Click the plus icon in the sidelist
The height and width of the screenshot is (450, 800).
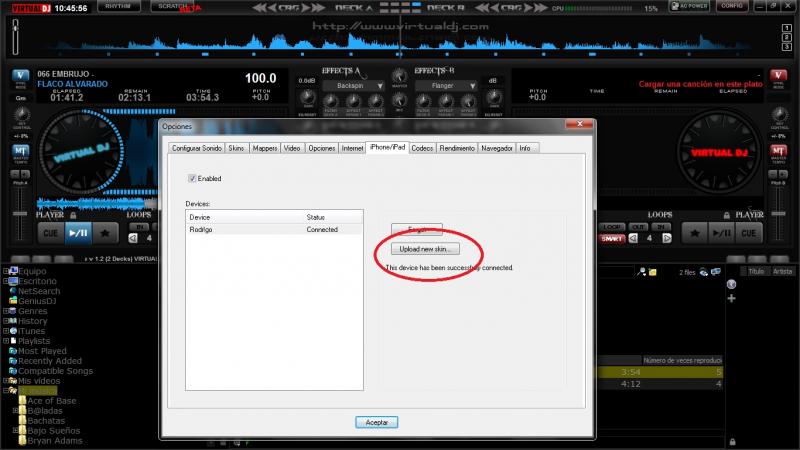tap(732, 298)
